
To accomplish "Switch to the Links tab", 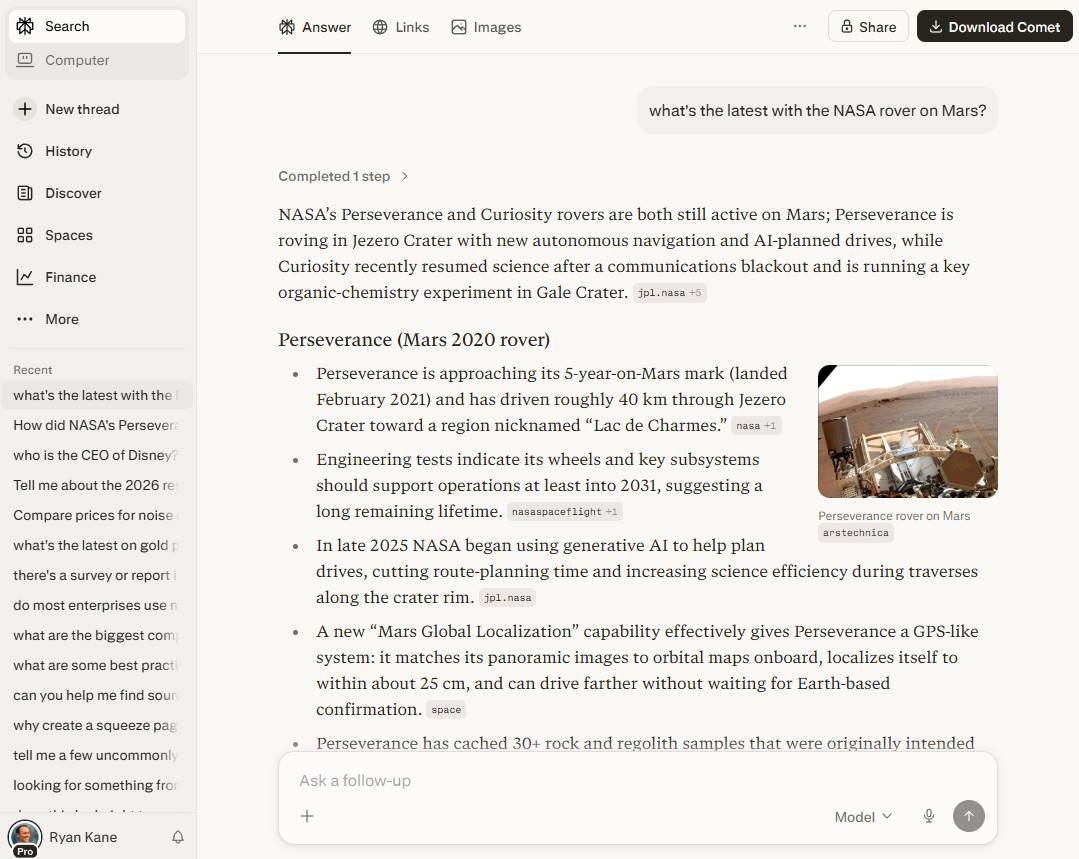I will [400, 27].
